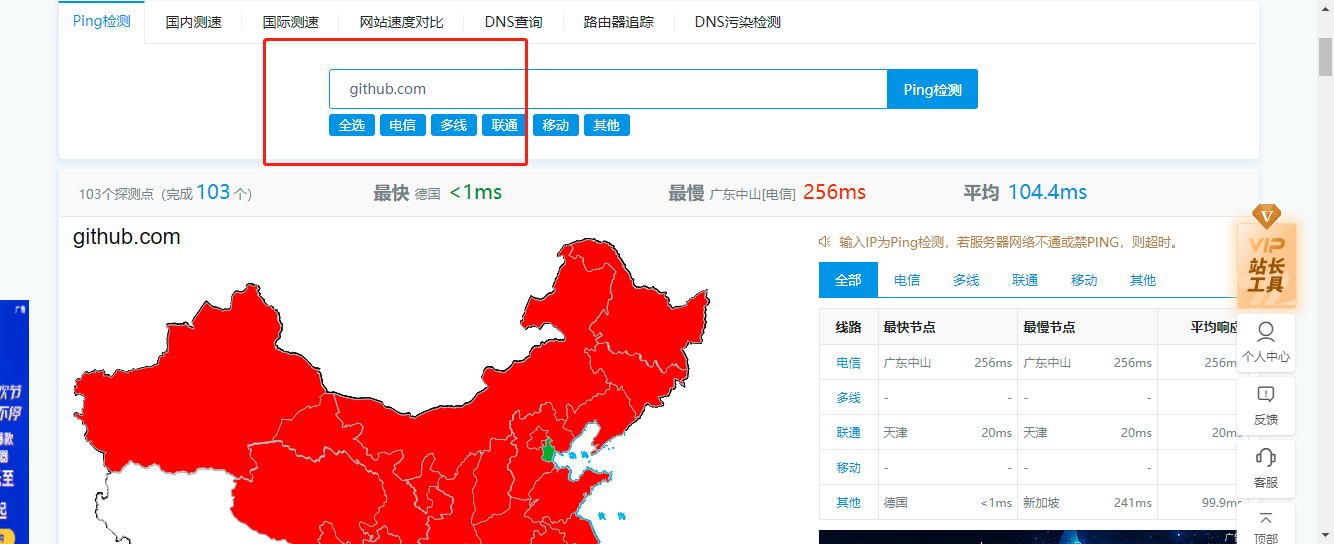Open the 路由器追踪 tab

point(619,22)
